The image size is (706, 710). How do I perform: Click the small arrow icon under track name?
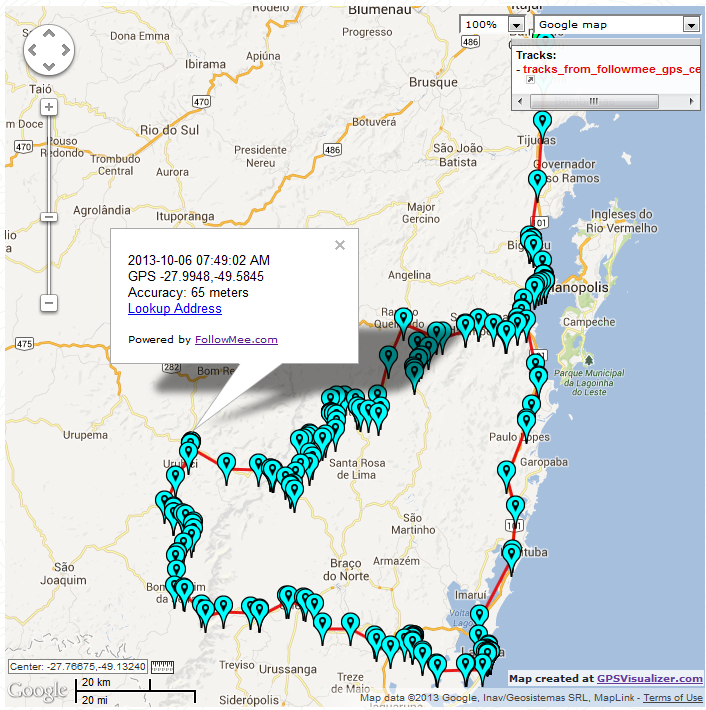[530, 80]
